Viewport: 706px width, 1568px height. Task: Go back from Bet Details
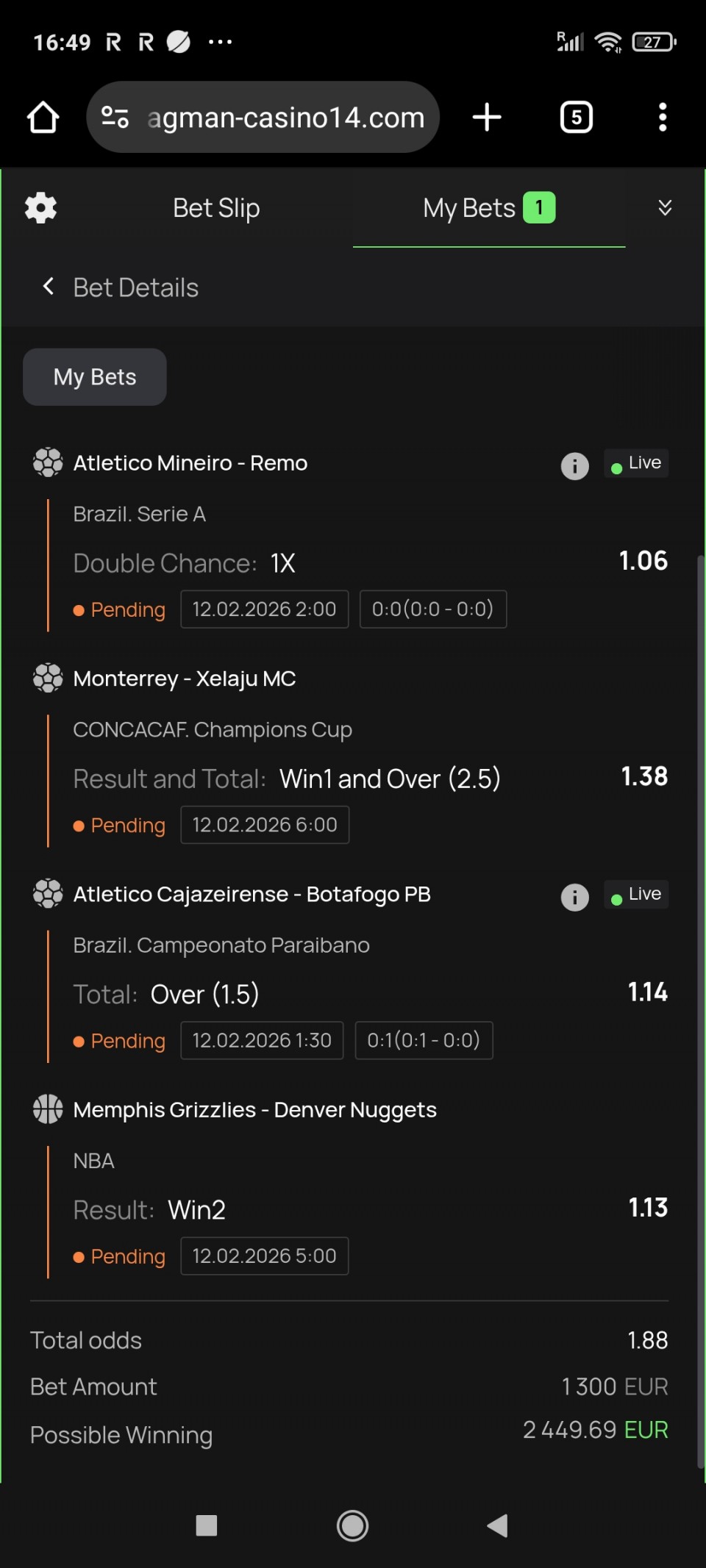coord(49,287)
